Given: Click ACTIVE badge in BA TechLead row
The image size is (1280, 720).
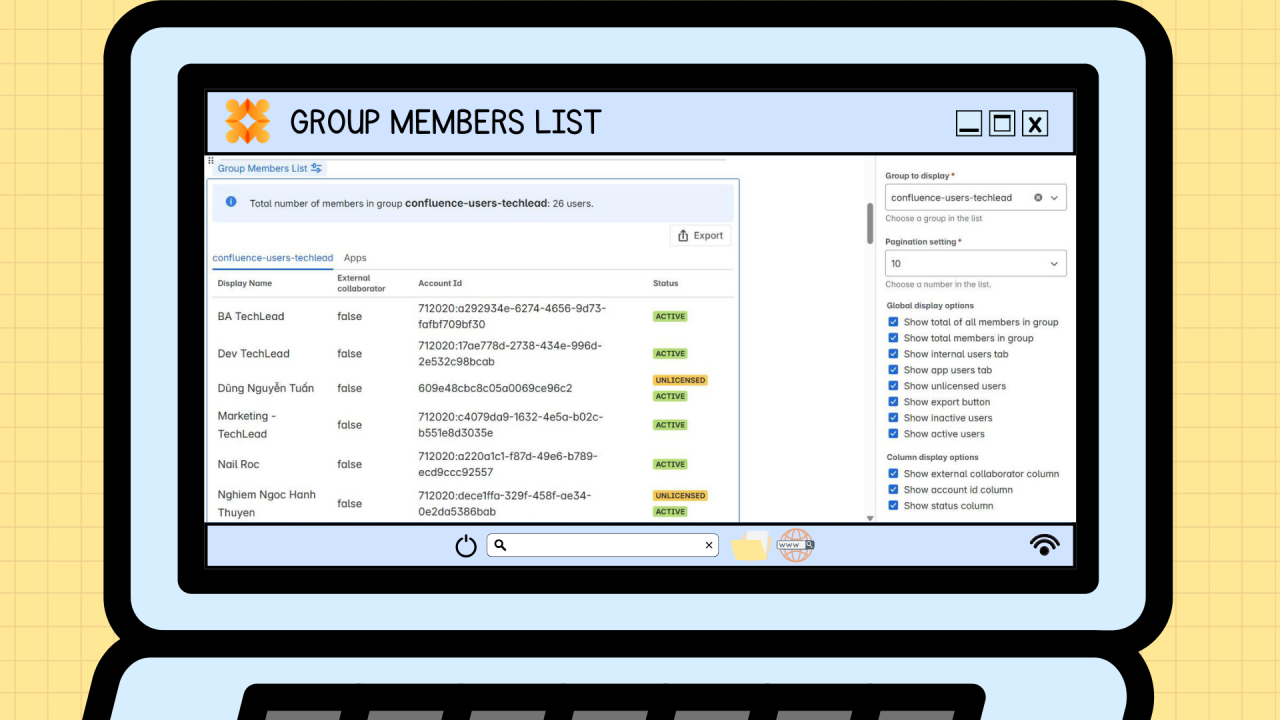Looking at the screenshot, I should pos(670,317).
